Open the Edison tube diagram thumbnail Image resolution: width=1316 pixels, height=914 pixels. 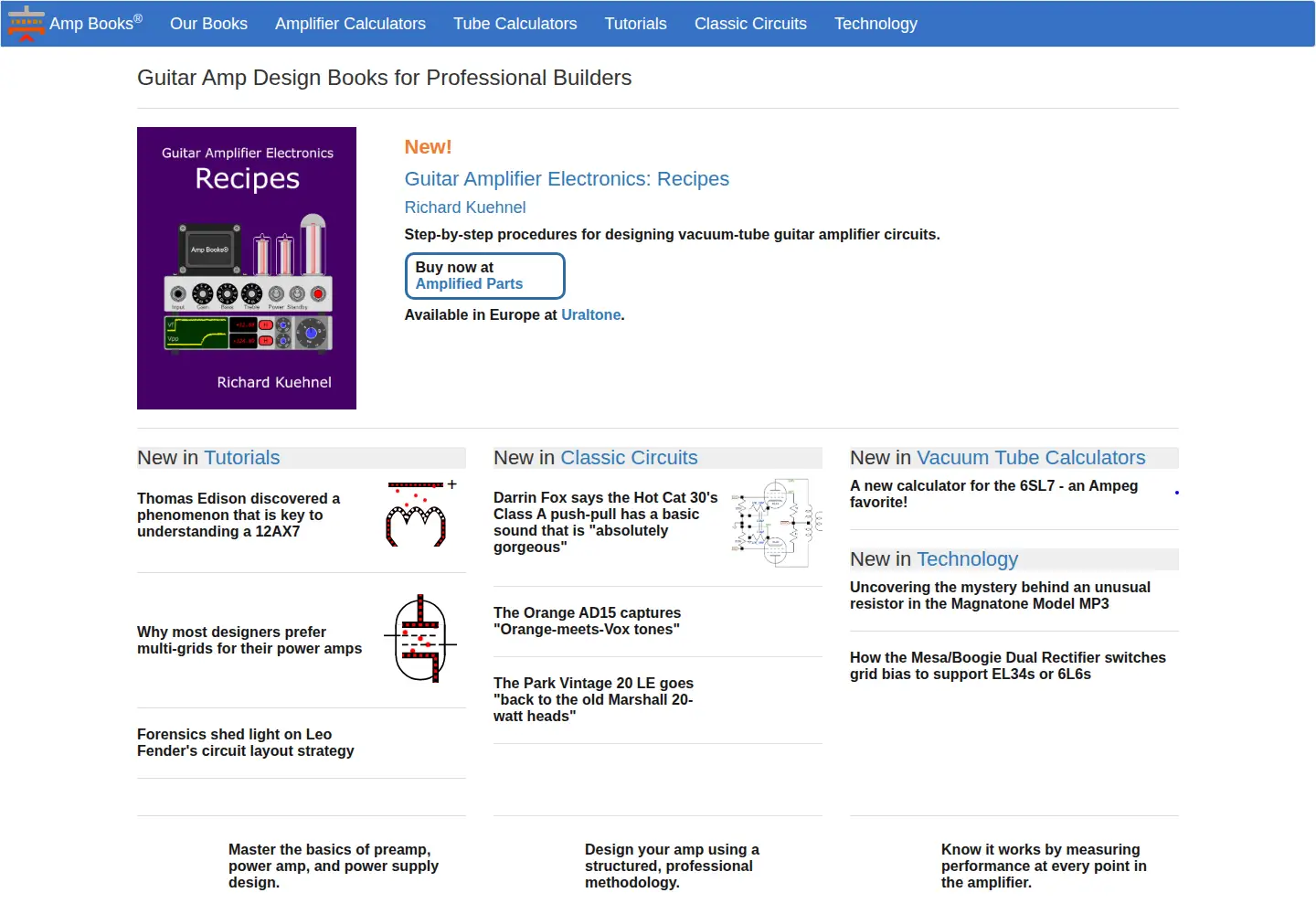(x=421, y=513)
